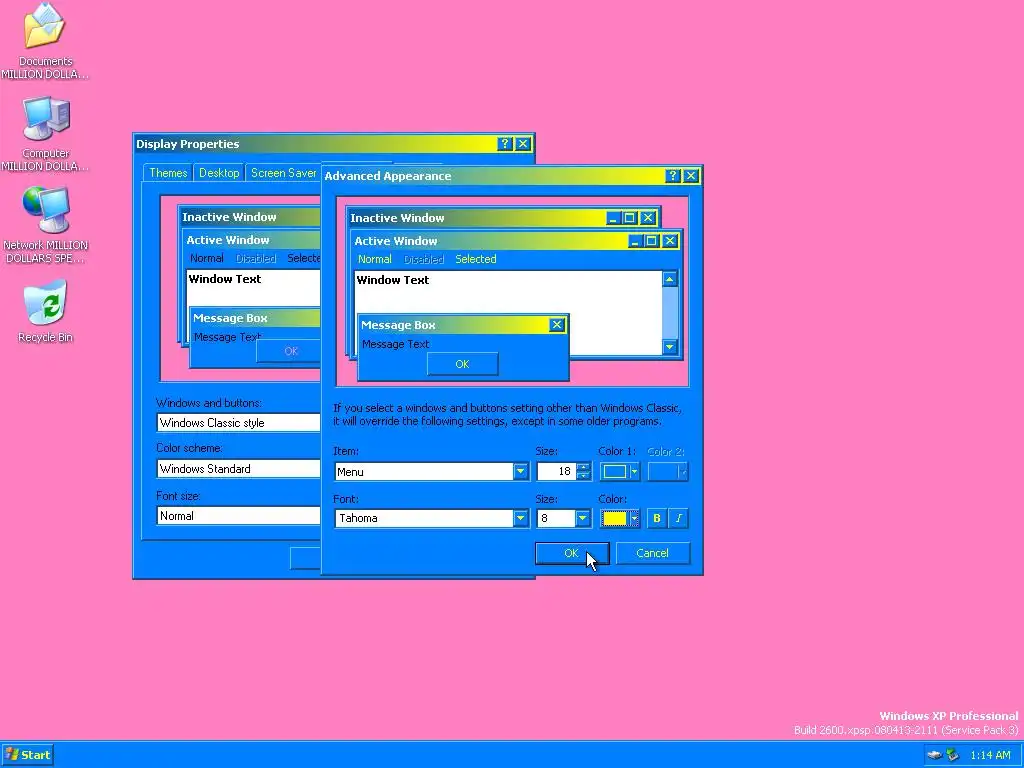1024x768 pixels.
Task: Click the Normal menu item in Advanced preview
Action: [x=375, y=259]
